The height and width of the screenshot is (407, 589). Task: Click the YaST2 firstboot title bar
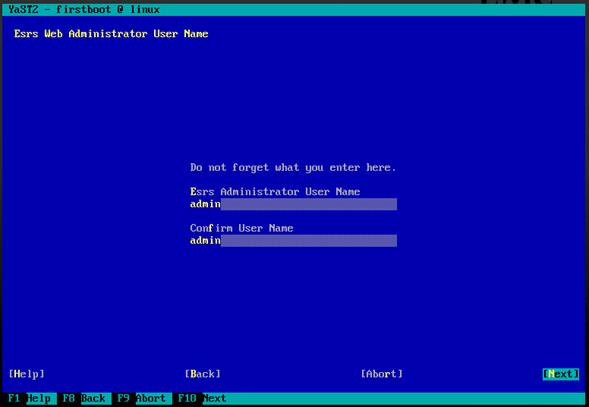point(294,9)
